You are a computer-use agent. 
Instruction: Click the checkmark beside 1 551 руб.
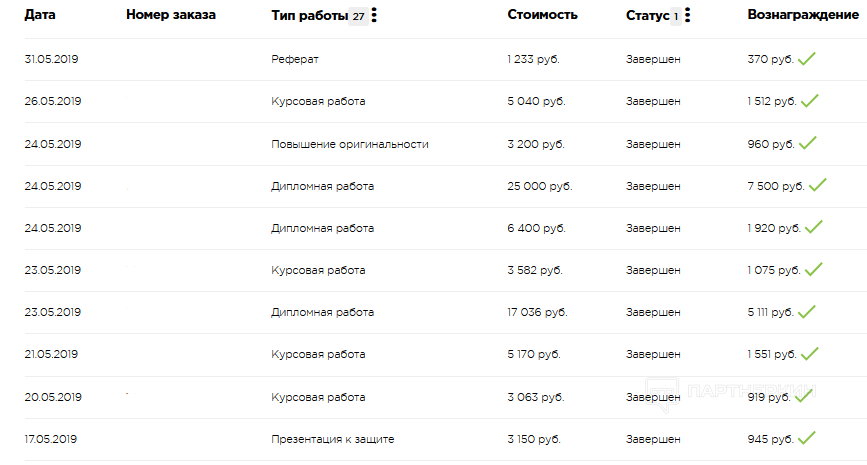coord(809,354)
